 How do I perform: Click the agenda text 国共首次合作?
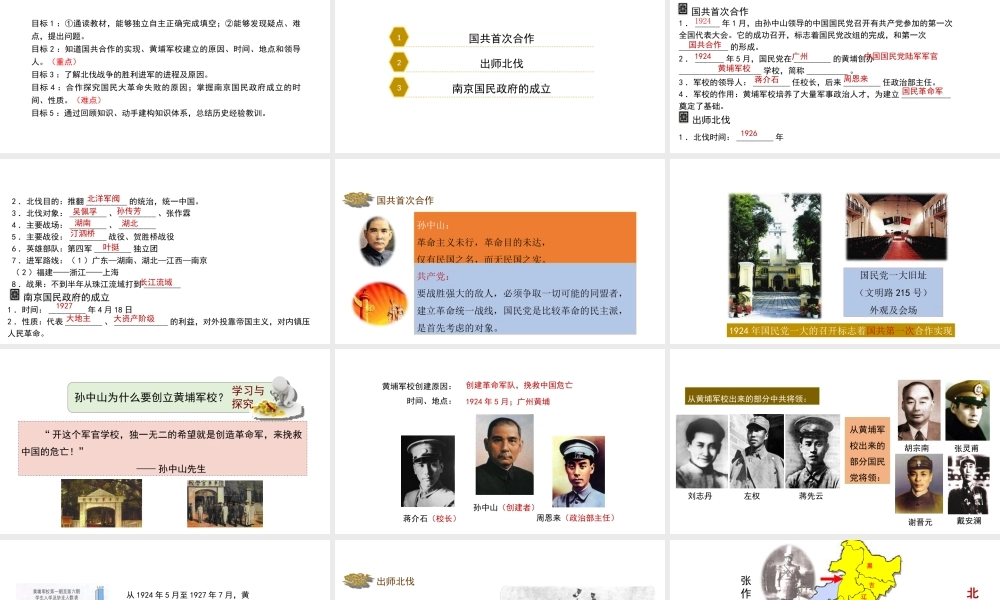pyautogui.click(x=501, y=38)
